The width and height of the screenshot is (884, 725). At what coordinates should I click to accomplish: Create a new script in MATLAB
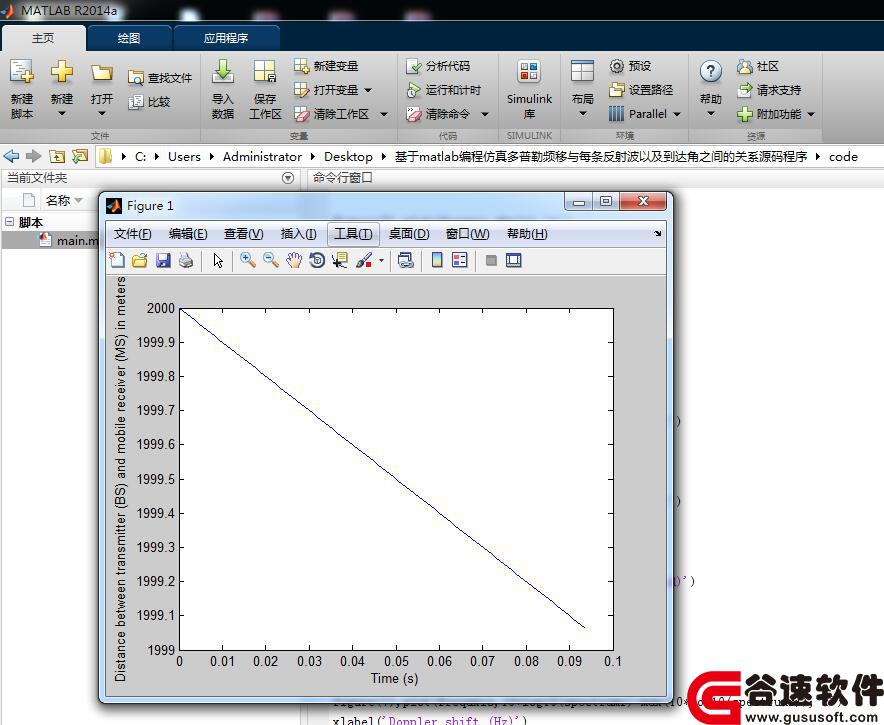click(21, 89)
